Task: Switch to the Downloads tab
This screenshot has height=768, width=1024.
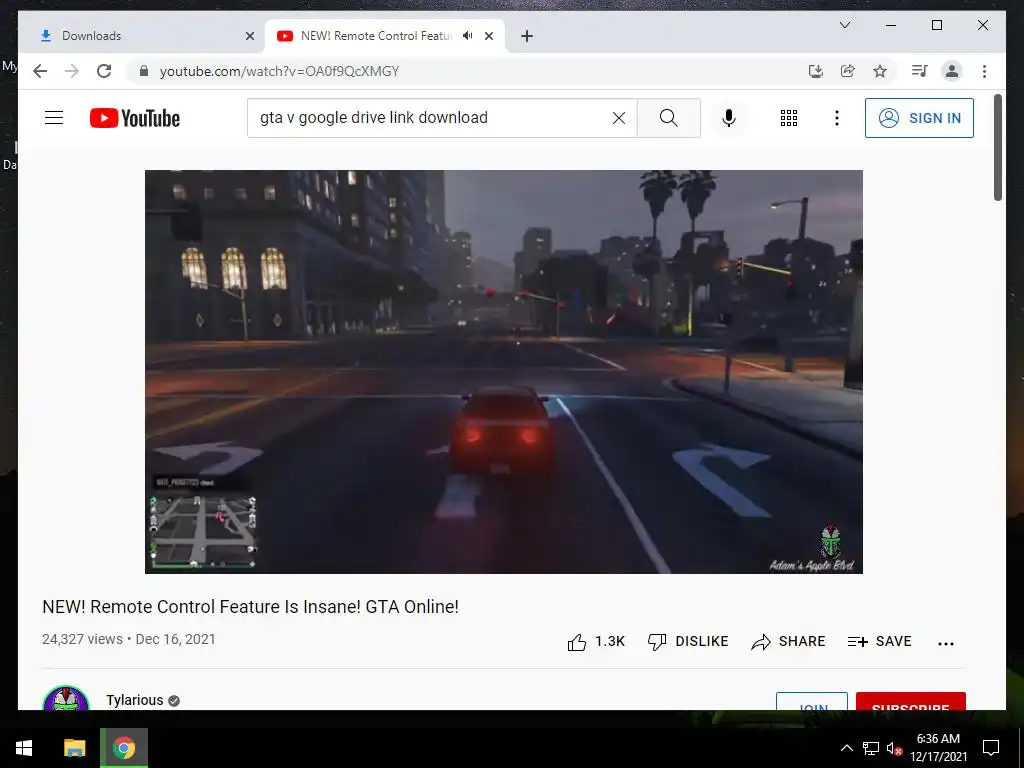Action: tap(142, 36)
